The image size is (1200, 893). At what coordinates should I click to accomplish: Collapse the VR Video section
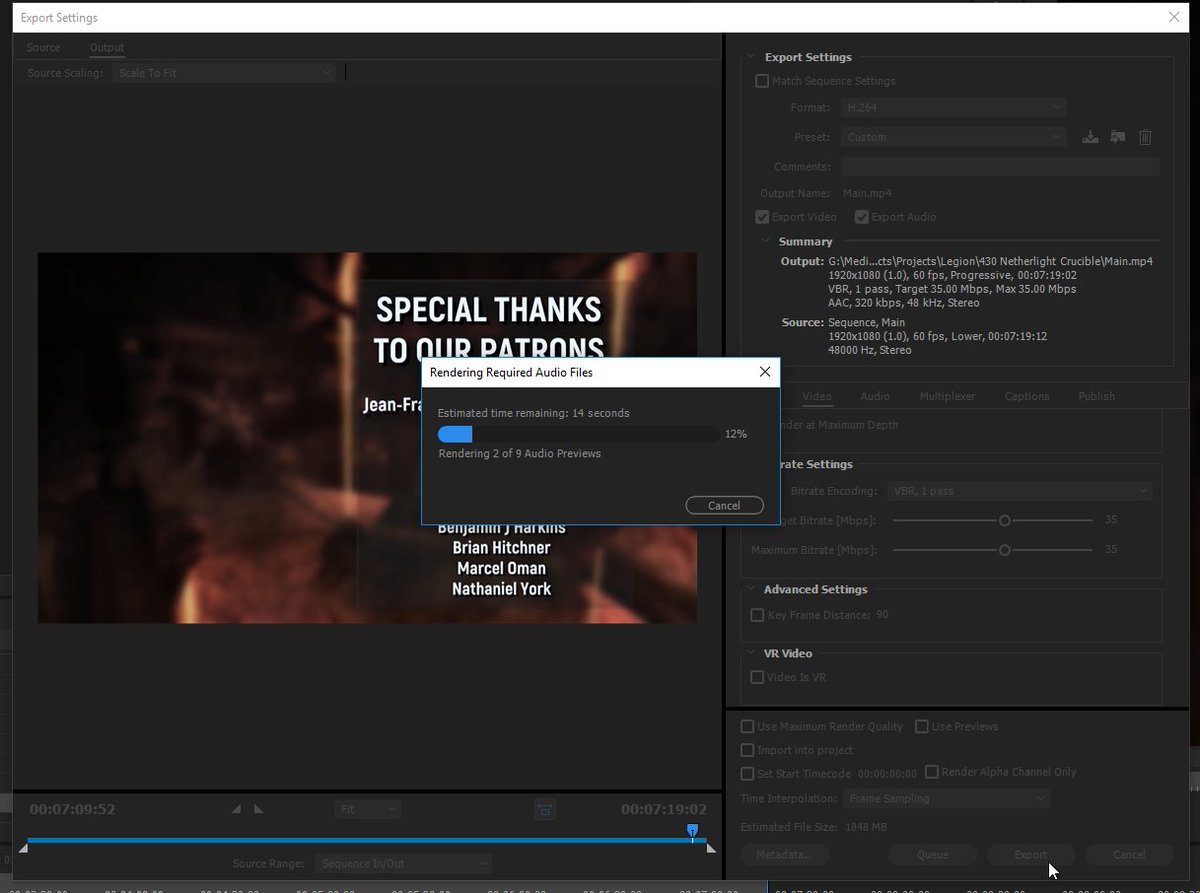[752, 654]
